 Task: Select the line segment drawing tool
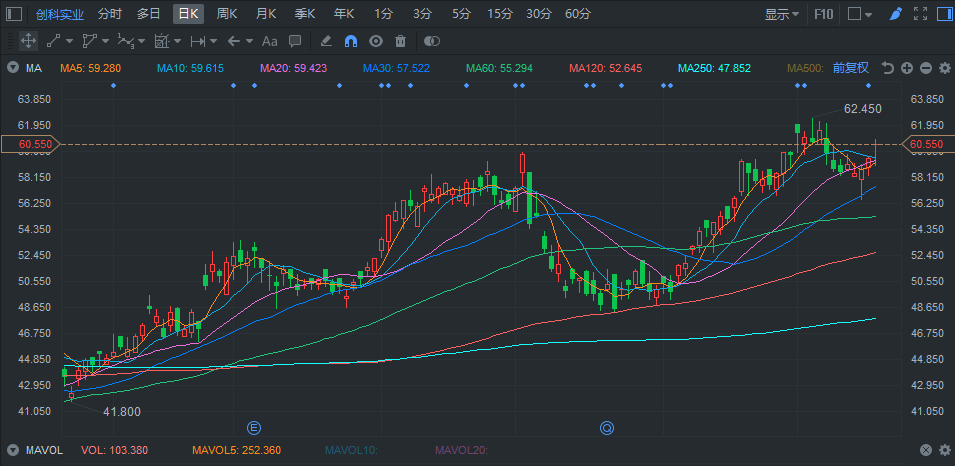(54, 41)
